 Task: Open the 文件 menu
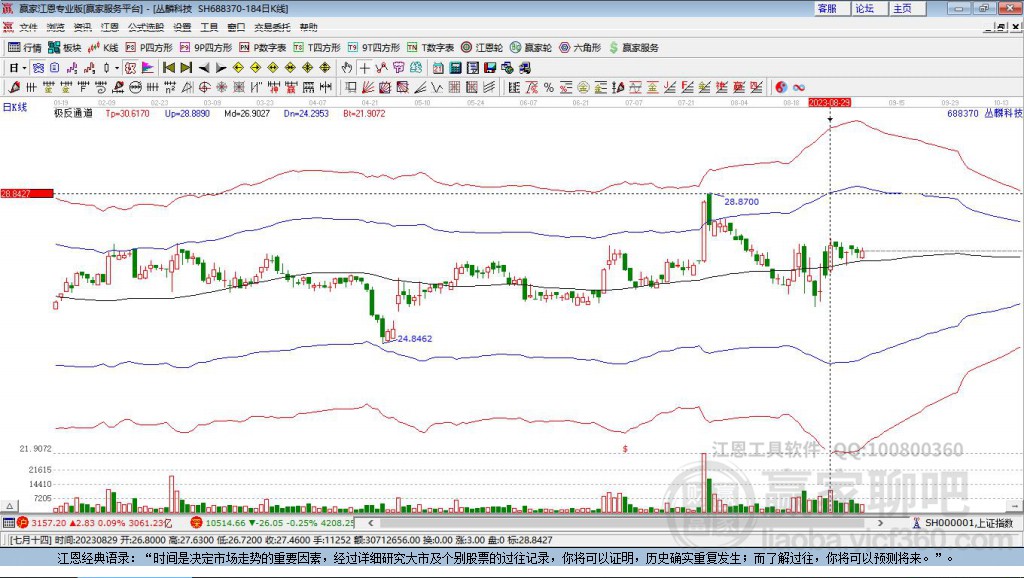tap(28, 27)
